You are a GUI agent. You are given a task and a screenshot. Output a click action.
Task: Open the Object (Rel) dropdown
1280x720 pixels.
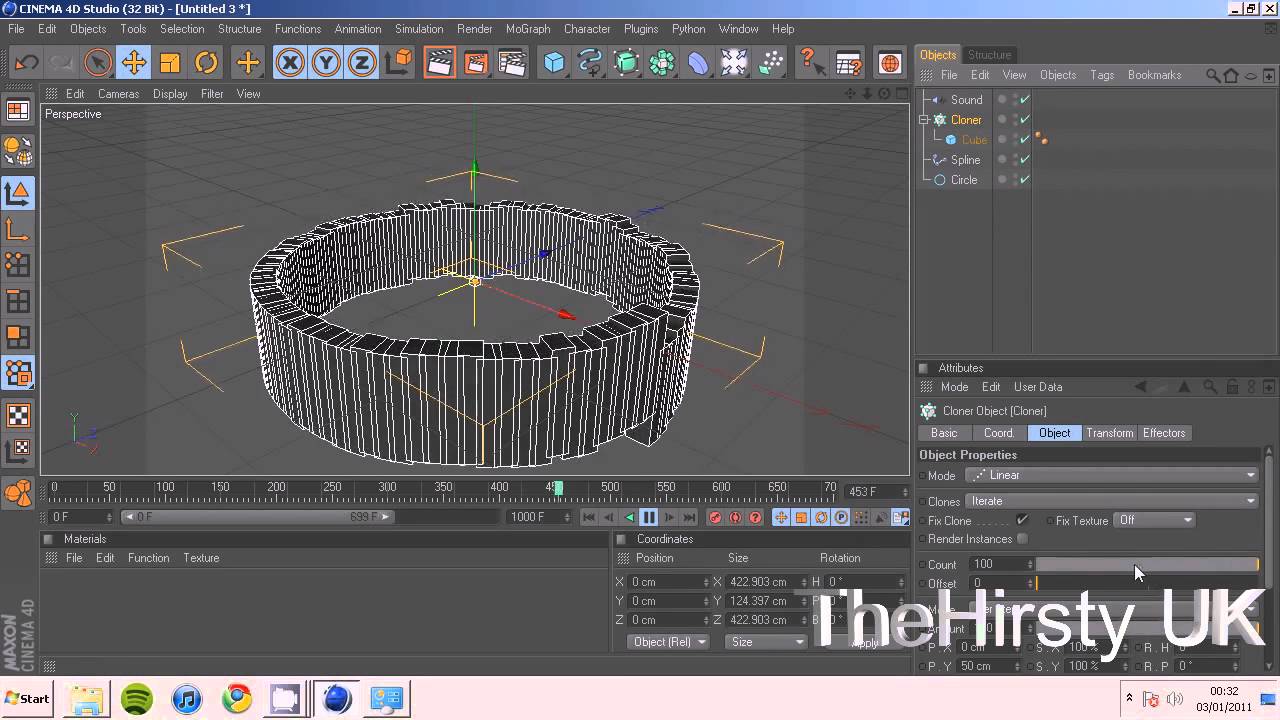669,642
